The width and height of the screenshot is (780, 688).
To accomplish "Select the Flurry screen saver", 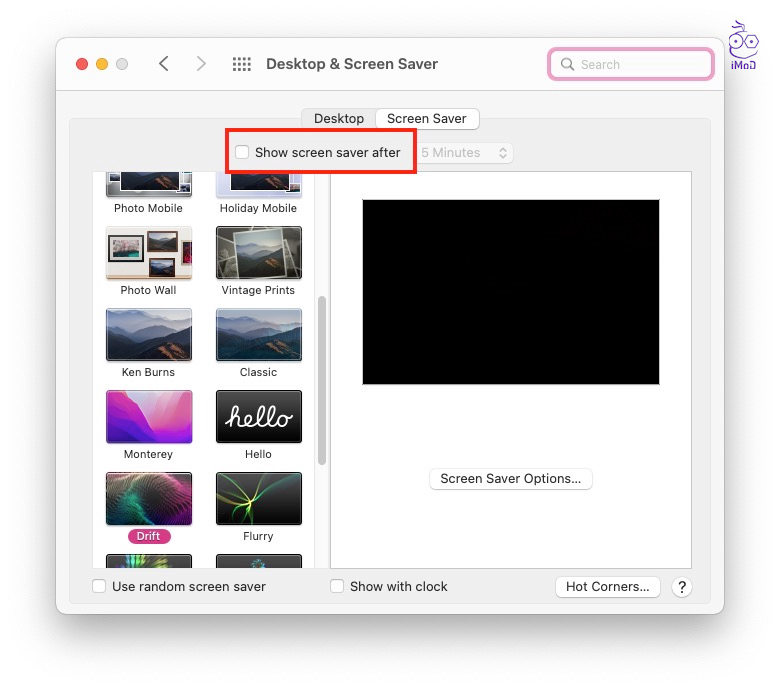I will coord(258,499).
